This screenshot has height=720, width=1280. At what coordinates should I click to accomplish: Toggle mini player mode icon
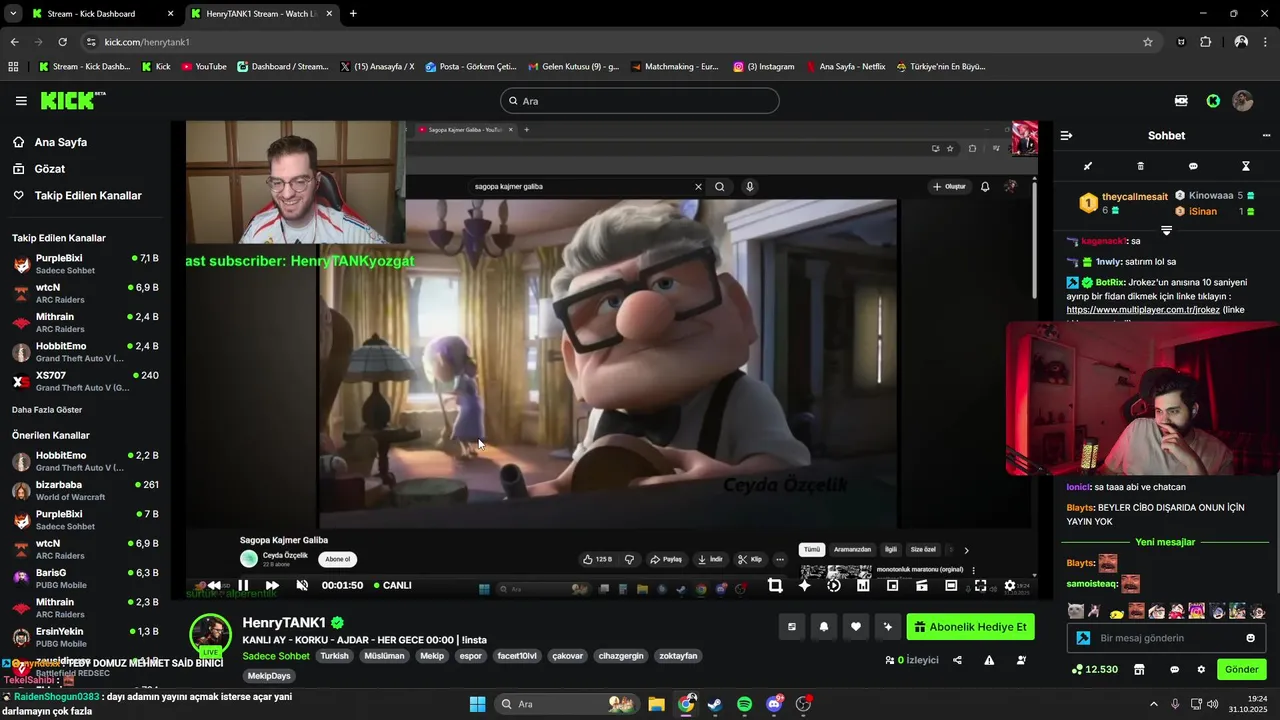point(922,585)
